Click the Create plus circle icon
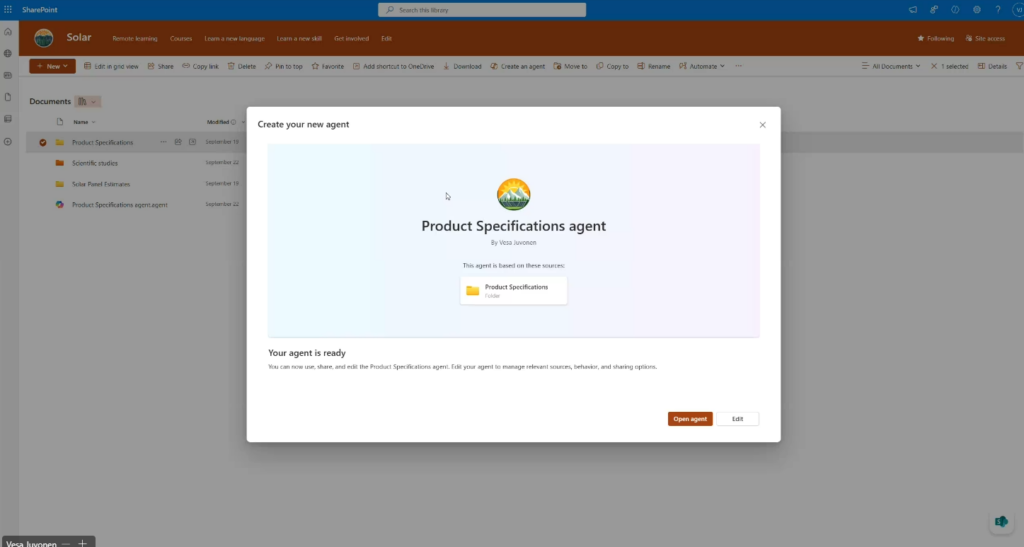This screenshot has height=547, width=1024. pyautogui.click(x=8, y=142)
